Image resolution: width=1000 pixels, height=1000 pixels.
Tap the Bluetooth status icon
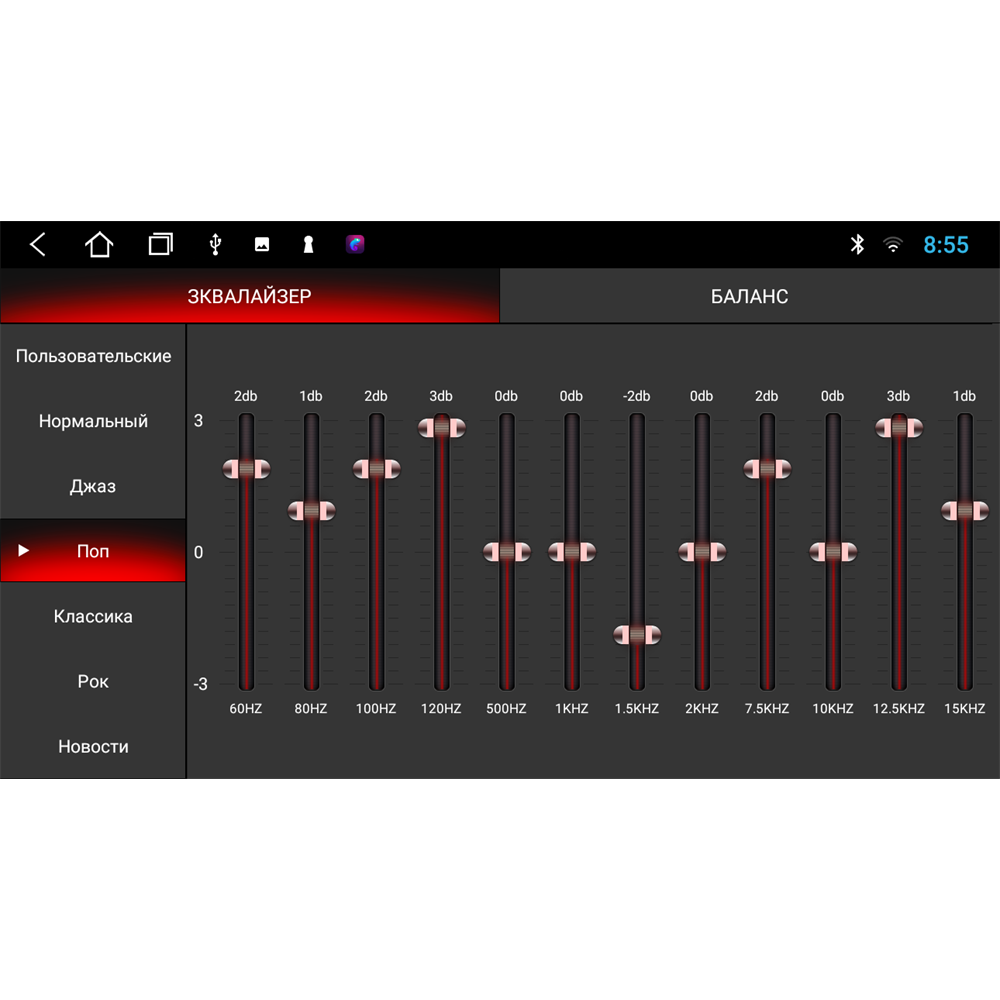857,244
